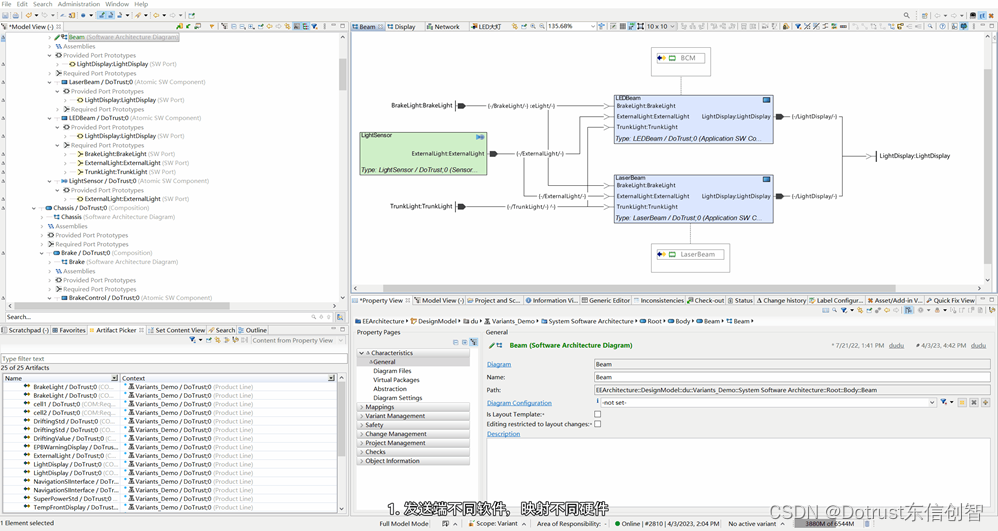The height and width of the screenshot is (531, 998).
Task: Open the Window menu
Action: click(x=116, y=4)
